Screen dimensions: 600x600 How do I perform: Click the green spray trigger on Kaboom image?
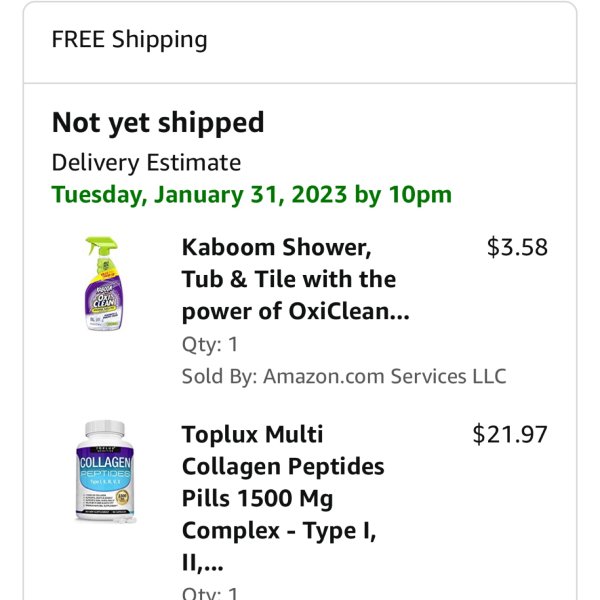[100, 245]
